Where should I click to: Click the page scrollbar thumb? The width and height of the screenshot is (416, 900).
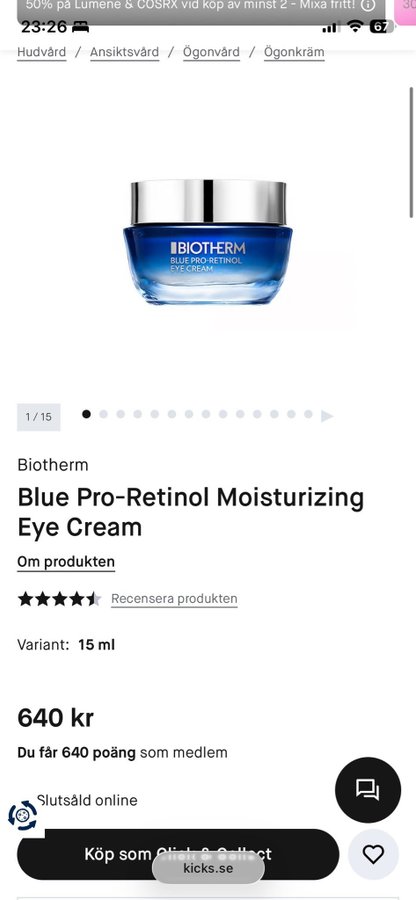(411, 152)
